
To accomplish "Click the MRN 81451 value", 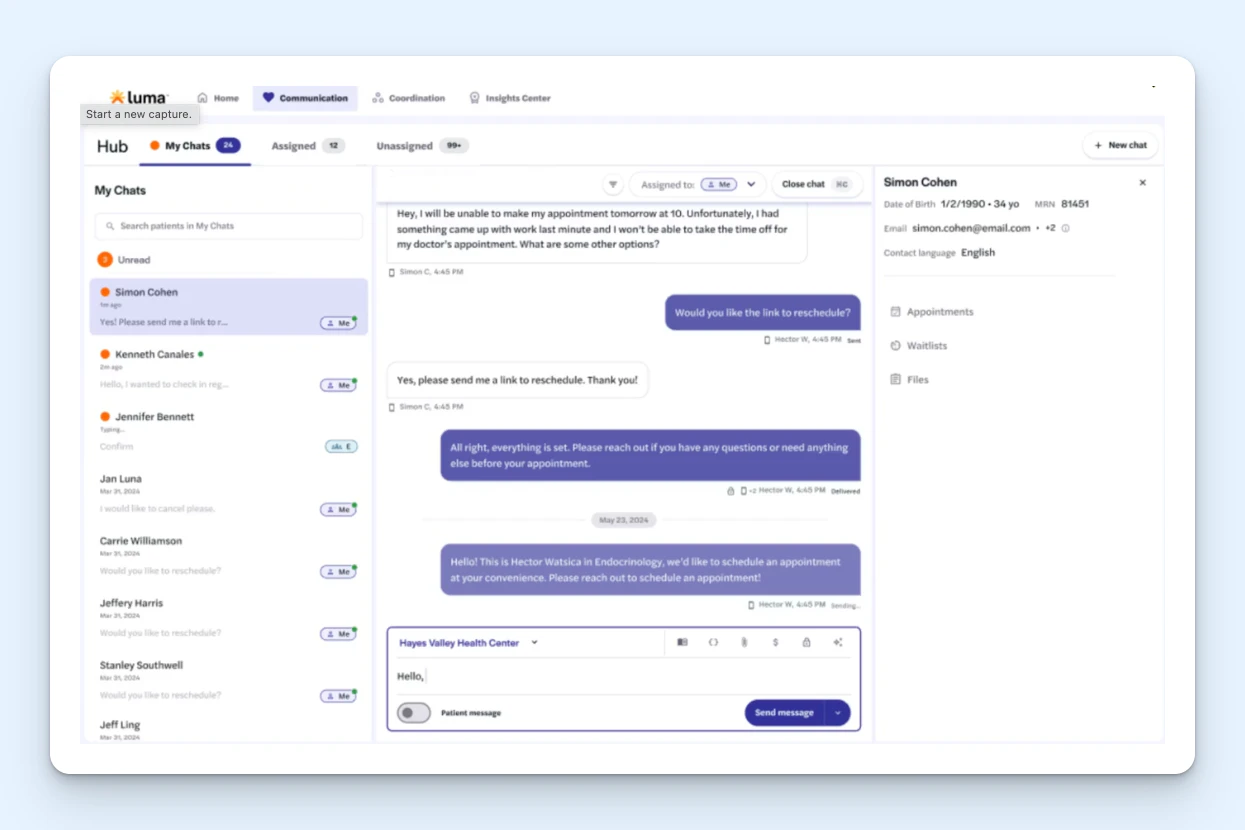I will (x=1075, y=204).
